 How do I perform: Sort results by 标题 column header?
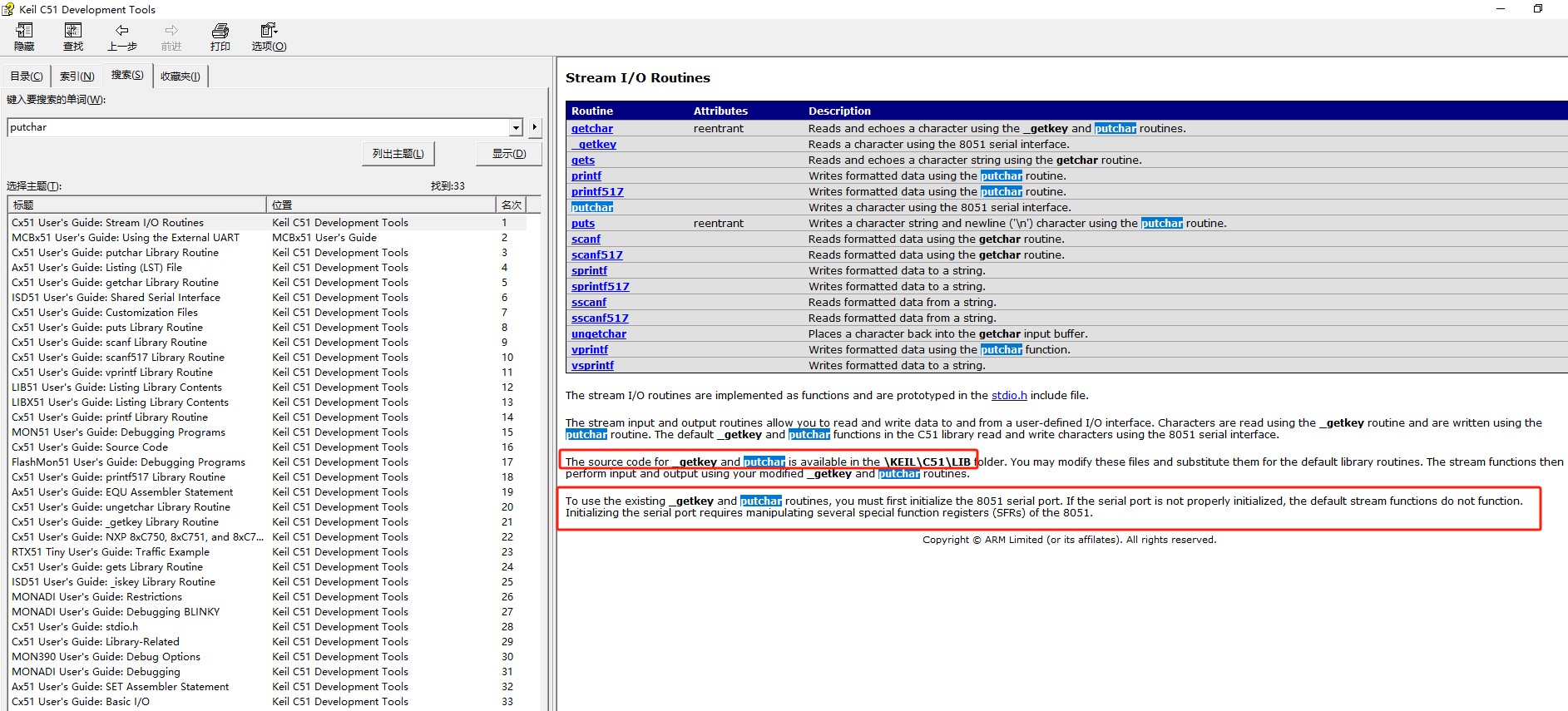(x=137, y=205)
